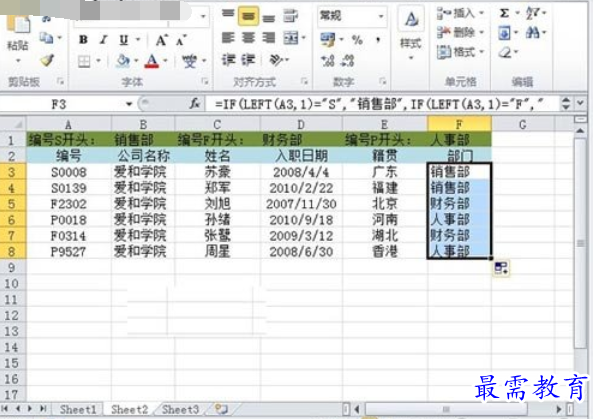The height and width of the screenshot is (419, 596).
Task: Decrease font size with small A
Action: (181, 40)
